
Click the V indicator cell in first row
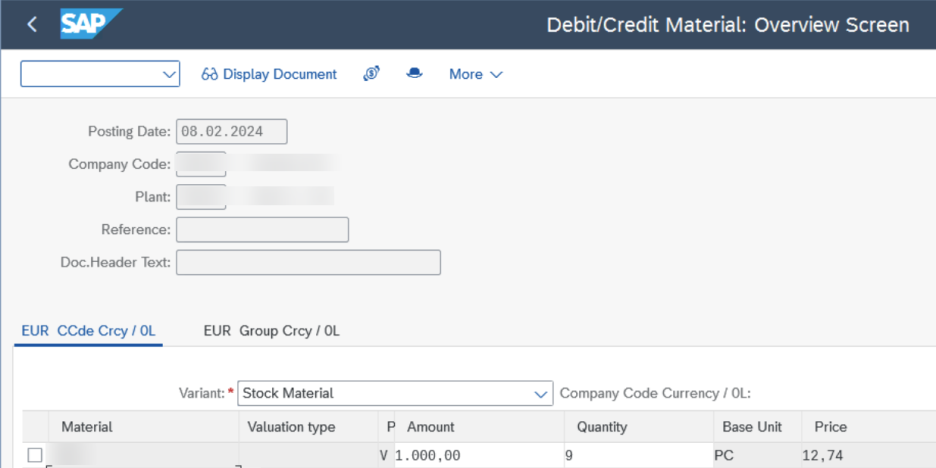(x=386, y=455)
